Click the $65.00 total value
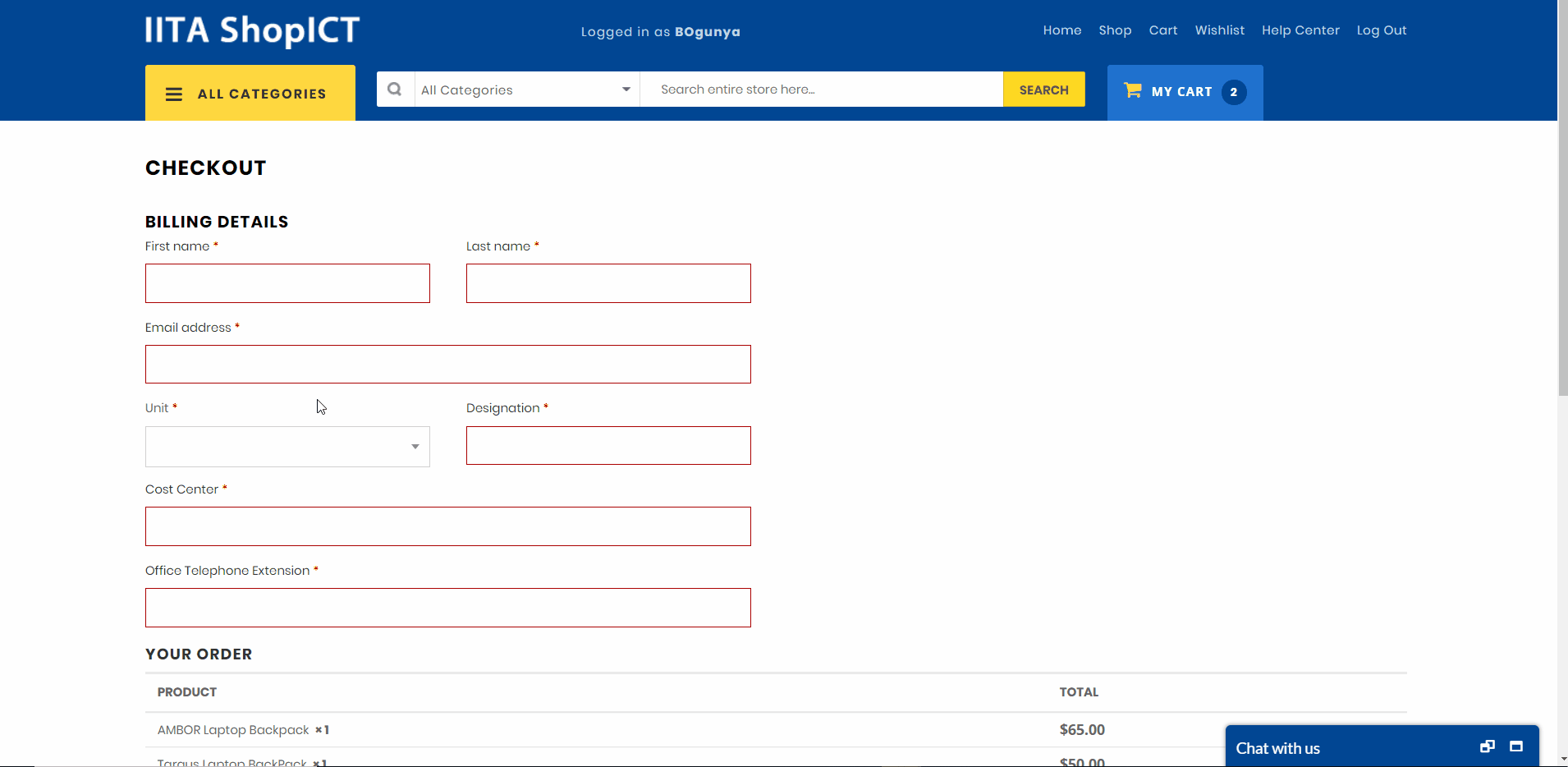 click(x=1082, y=730)
